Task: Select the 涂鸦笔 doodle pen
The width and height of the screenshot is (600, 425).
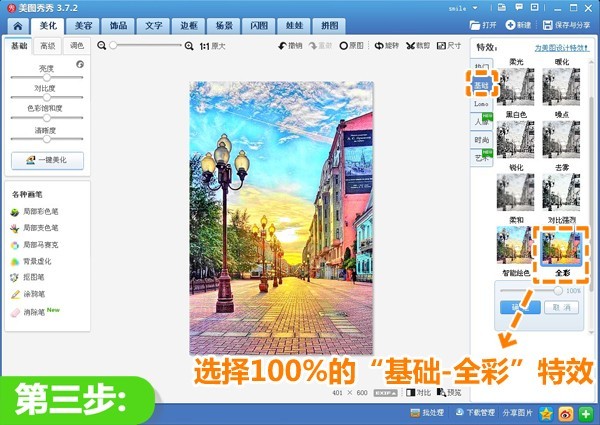Action: click(x=28, y=294)
